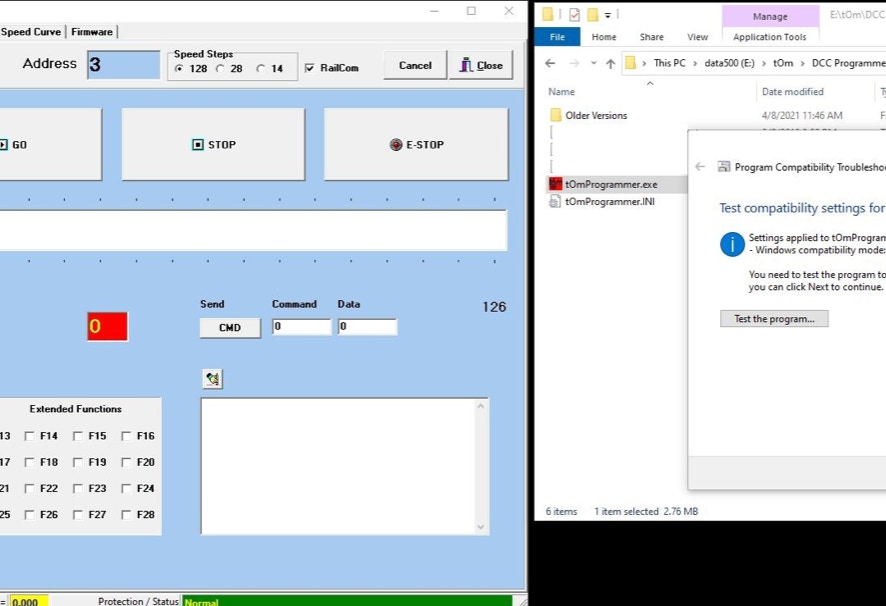Expand the Quick Access Toolbar customize arrow
886x606 pixels.
coord(608,15)
